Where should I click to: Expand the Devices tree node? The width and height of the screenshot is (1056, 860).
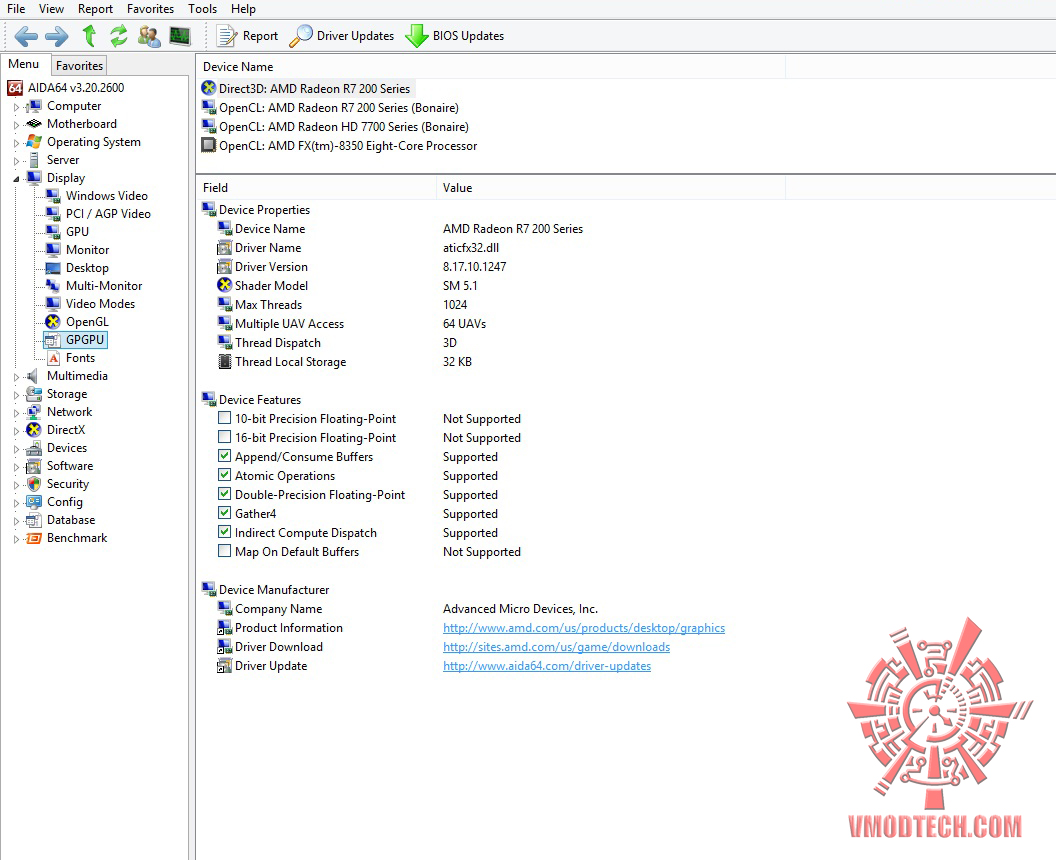pos(16,449)
